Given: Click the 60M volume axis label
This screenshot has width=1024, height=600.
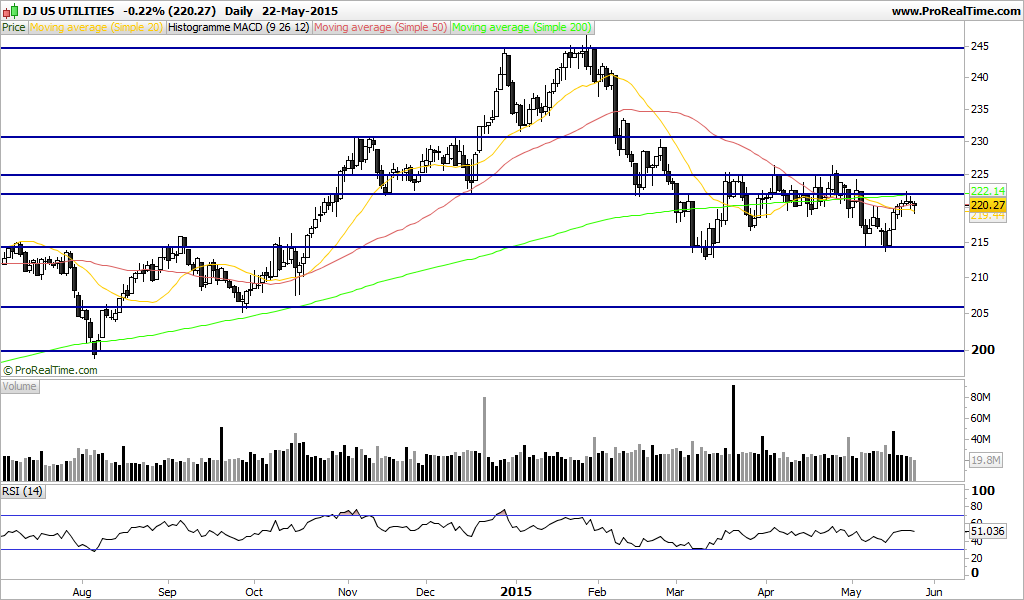Looking at the screenshot, I should 981,418.
